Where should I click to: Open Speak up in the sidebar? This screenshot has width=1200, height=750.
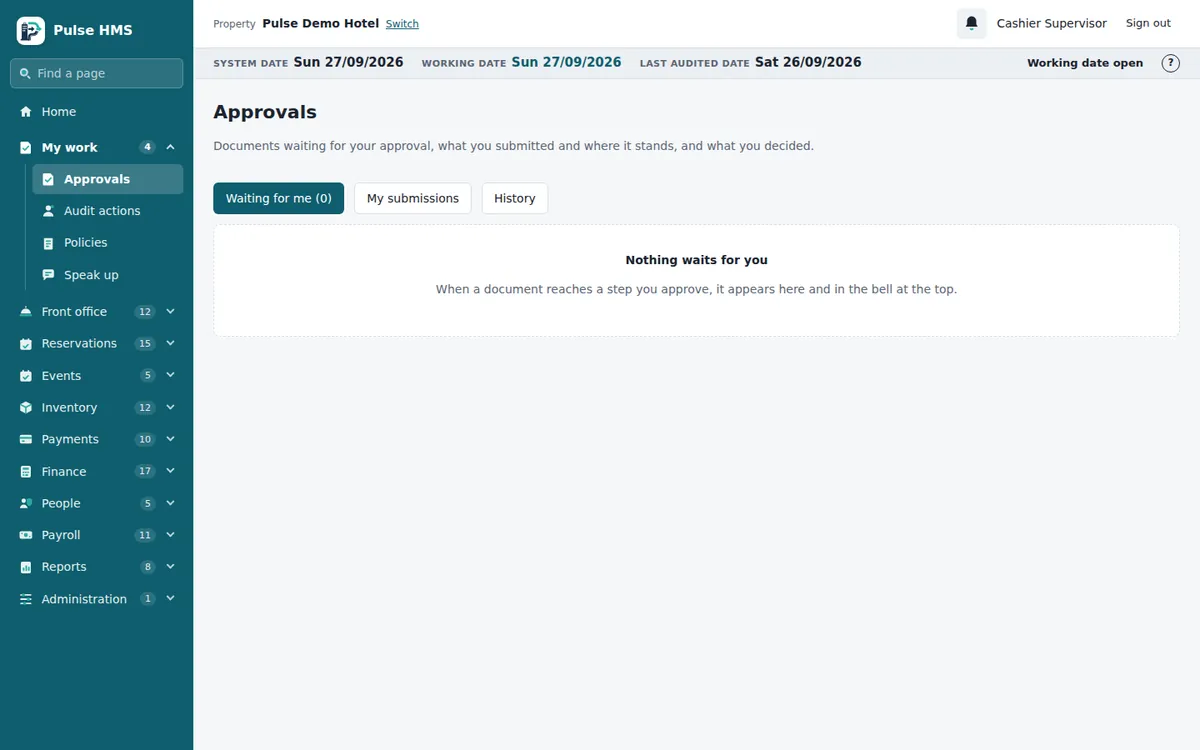click(x=108, y=275)
